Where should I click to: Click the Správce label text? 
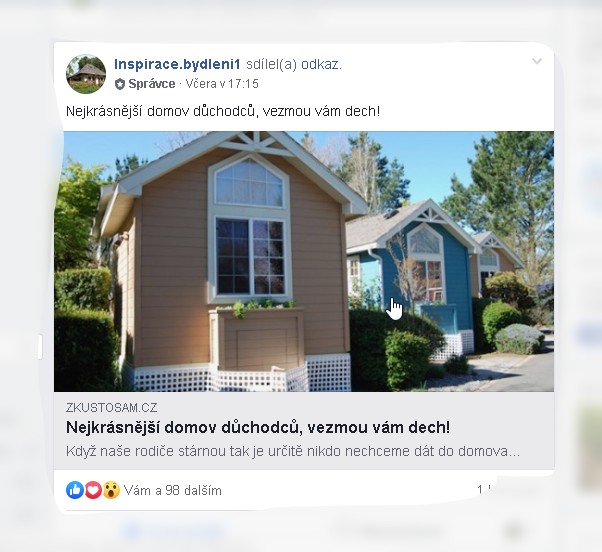[x=152, y=84]
